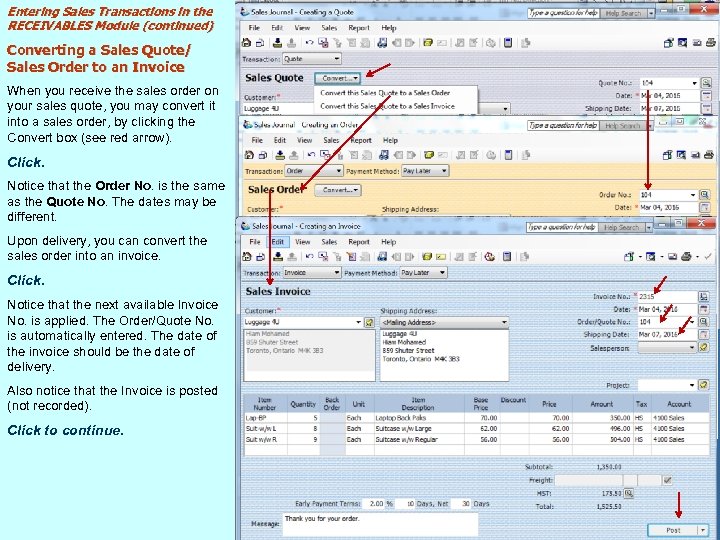720x540 pixels.
Task: Expand the Customer dropdown Luggage 4U in invoice
Action: click(358, 322)
